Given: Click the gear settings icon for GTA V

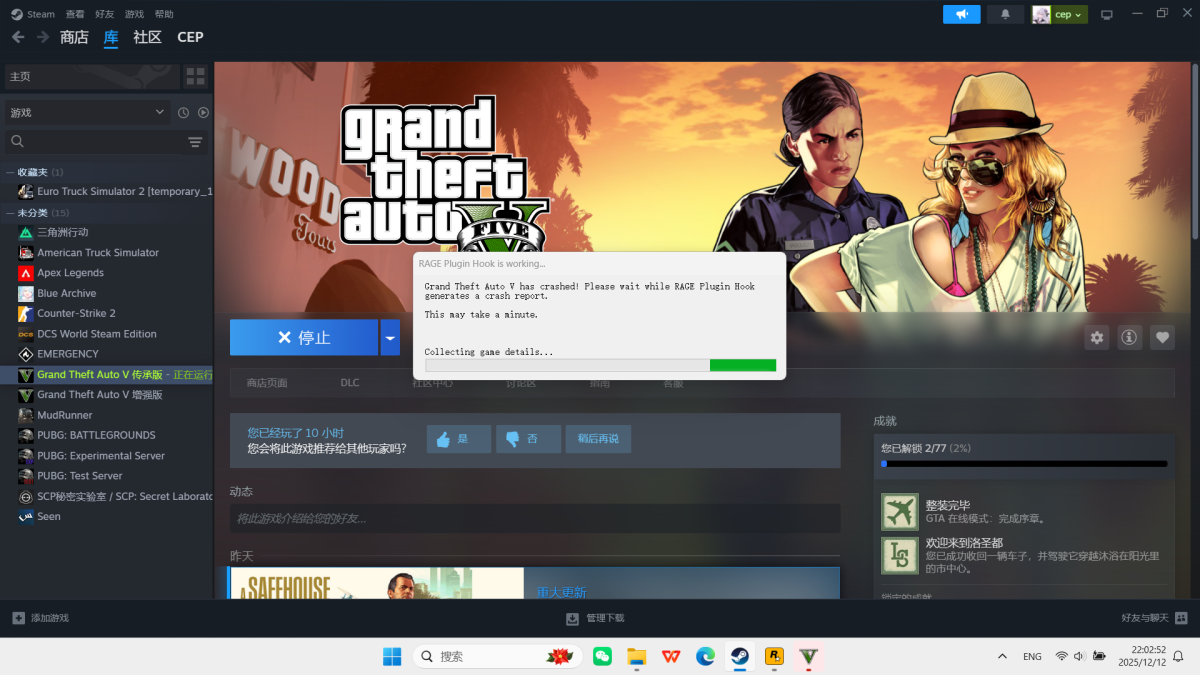Looking at the screenshot, I should coord(1097,338).
